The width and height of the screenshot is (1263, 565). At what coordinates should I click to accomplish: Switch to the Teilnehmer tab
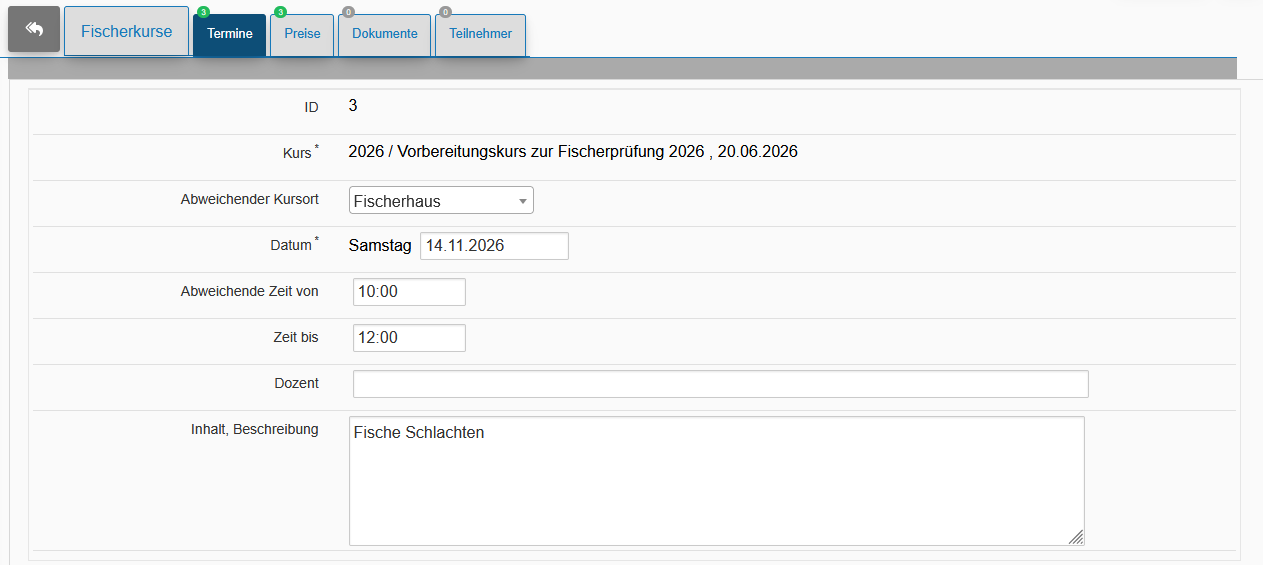point(481,34)
